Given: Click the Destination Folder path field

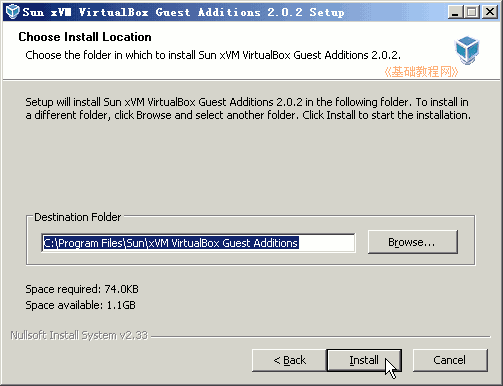Looking at the screenshot, I should point(198,243).
